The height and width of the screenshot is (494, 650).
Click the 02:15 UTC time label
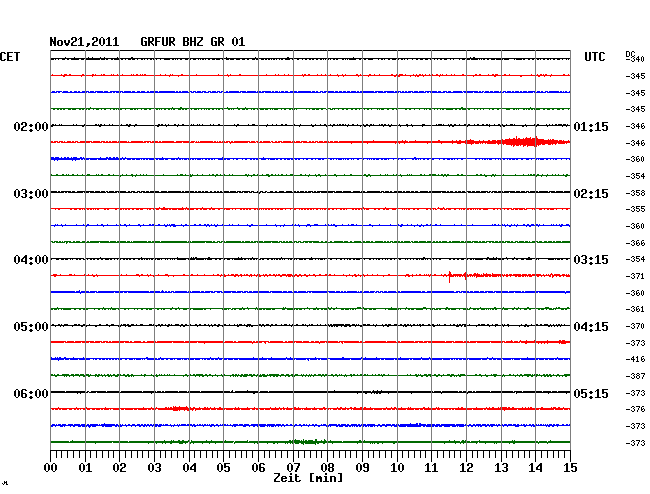pyautogui.click(x=591, y=194)
